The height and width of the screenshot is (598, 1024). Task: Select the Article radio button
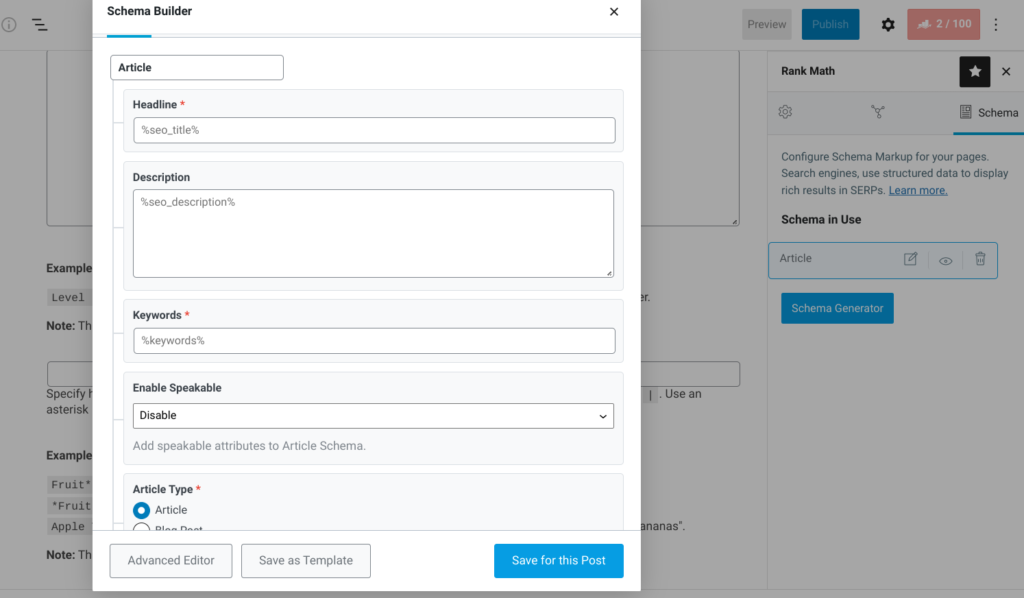(x=141, y=510)
